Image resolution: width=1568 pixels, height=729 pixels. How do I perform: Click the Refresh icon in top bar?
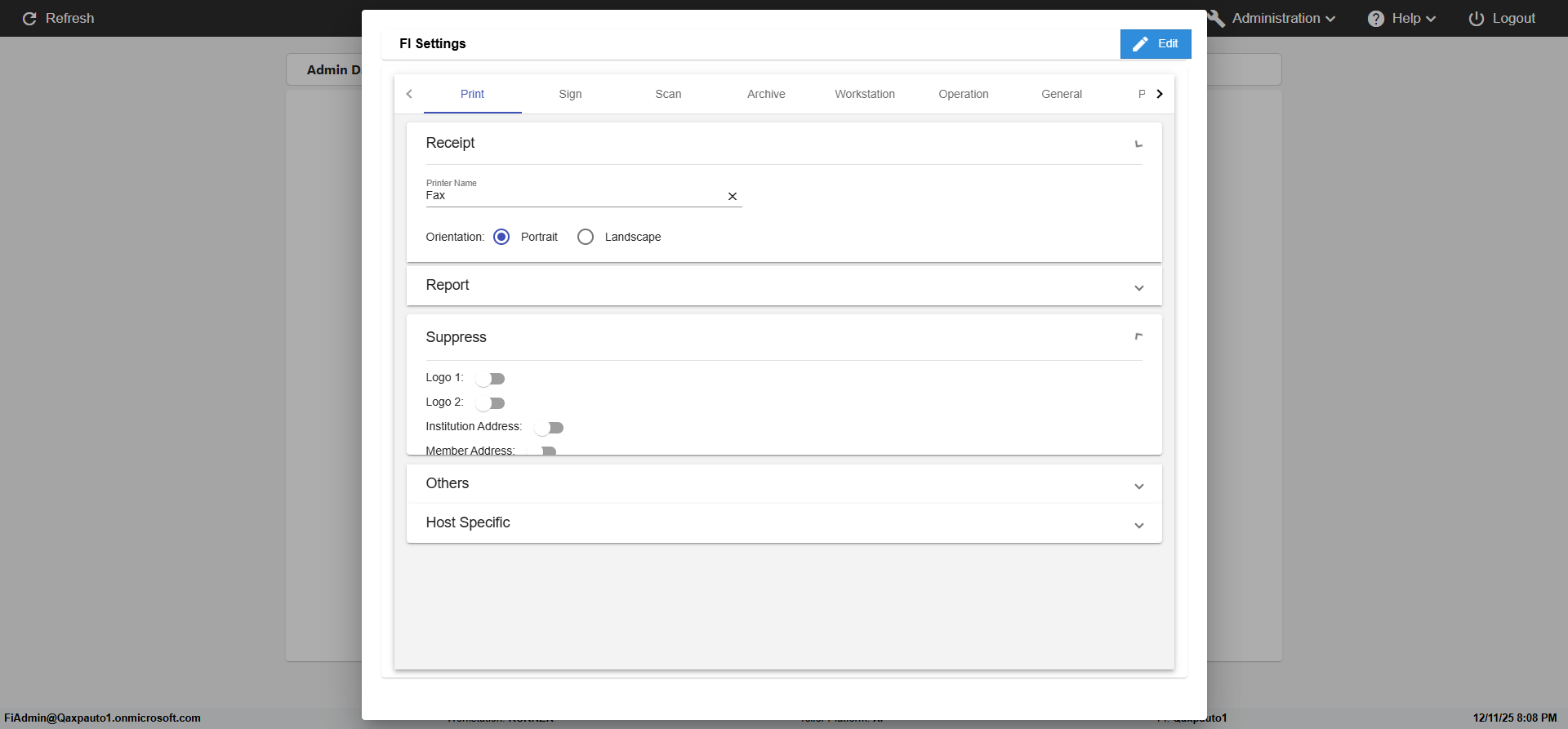29,19
